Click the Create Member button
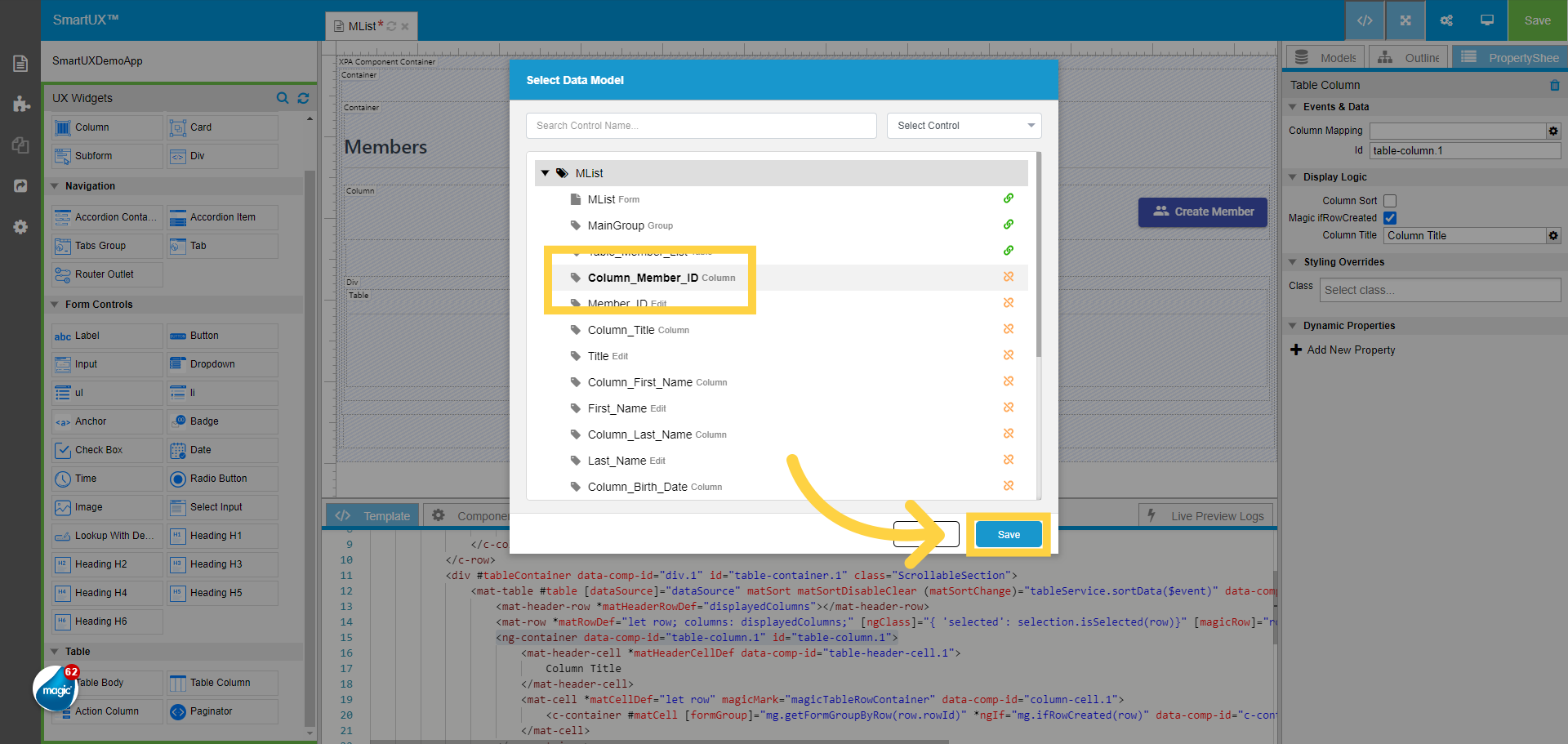The image size is (1568, 744). point(1202,212)
